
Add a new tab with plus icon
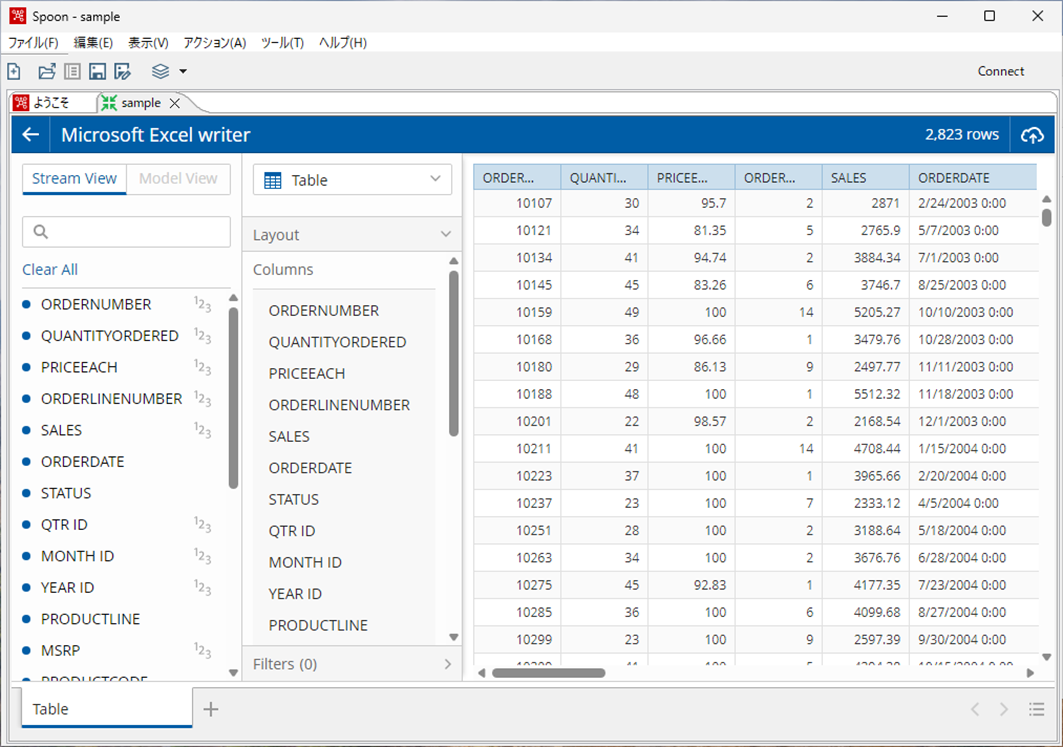[x=211, y=709]
